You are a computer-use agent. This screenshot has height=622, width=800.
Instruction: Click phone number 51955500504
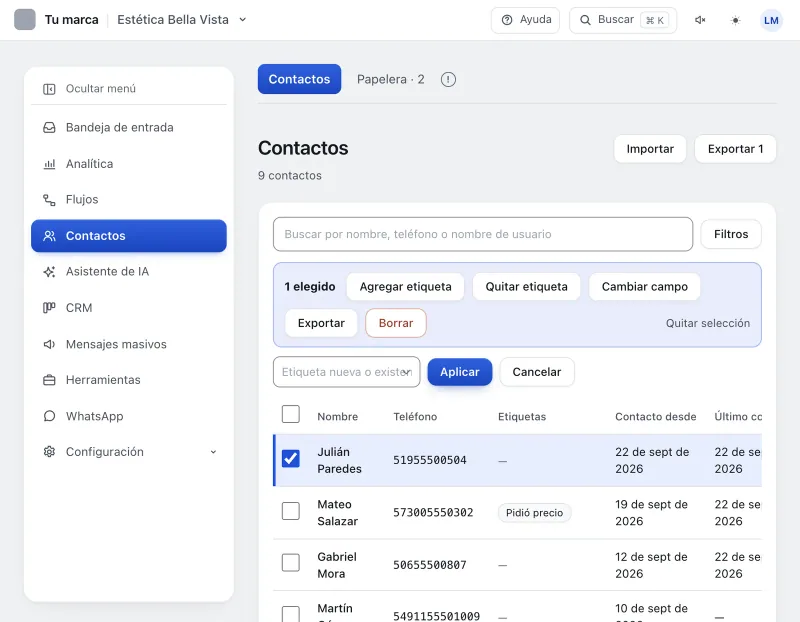[x=430, y=460]
